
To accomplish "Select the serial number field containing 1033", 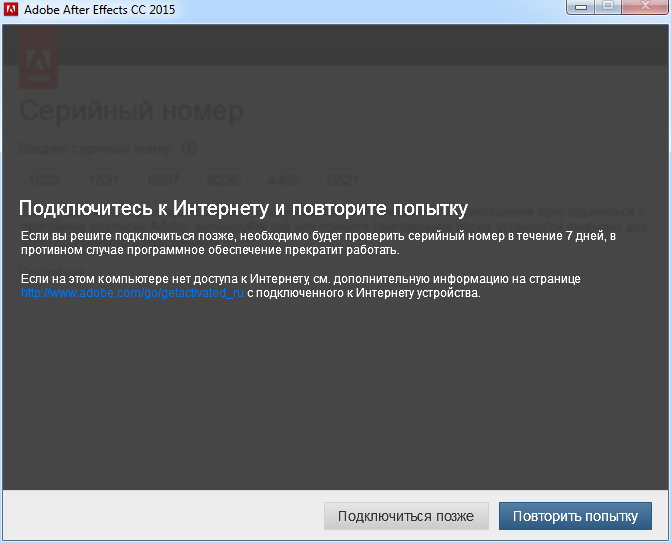I will coord(45,181).
